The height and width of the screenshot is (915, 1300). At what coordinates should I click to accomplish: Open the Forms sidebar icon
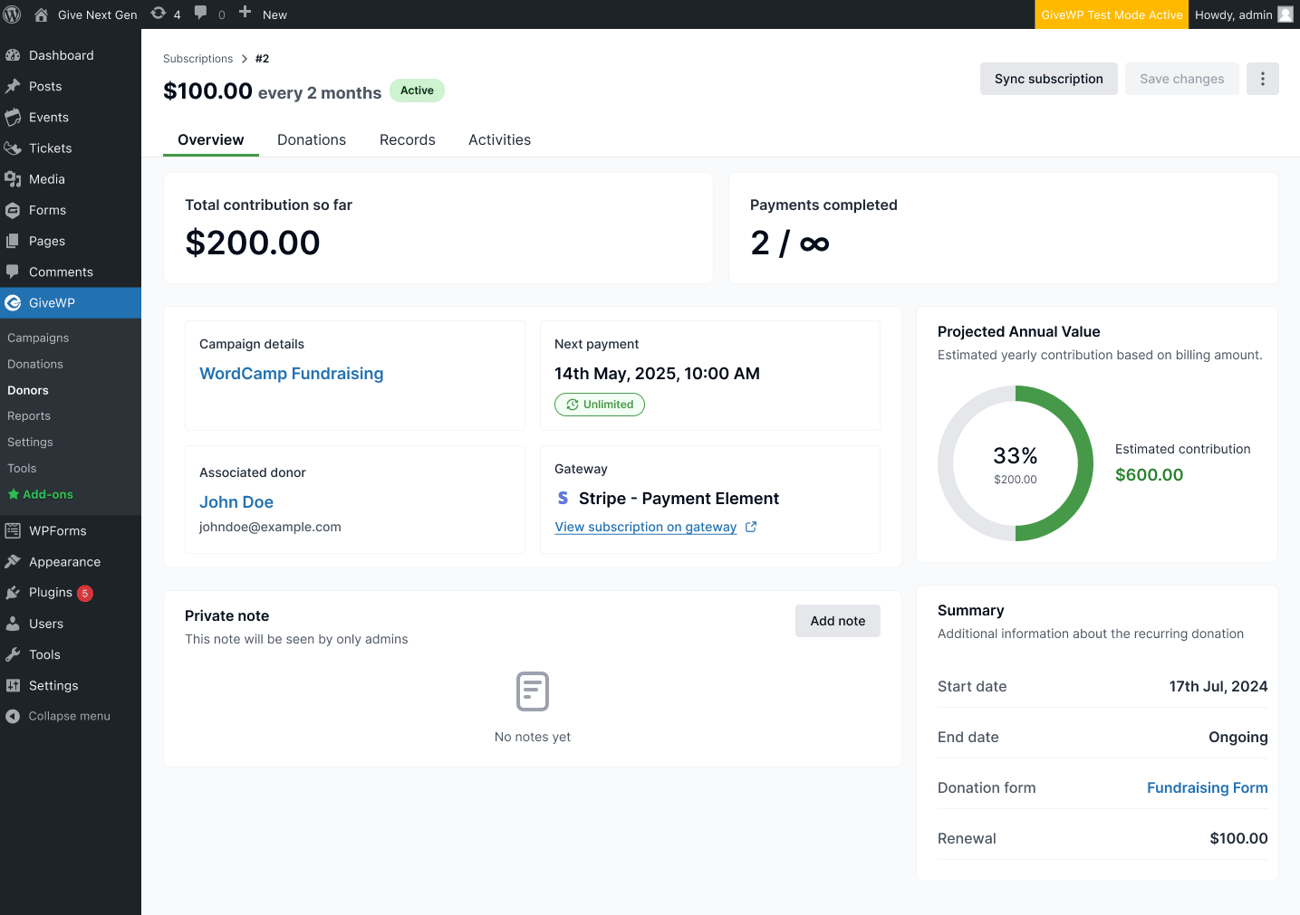click(x=15, y=209)
